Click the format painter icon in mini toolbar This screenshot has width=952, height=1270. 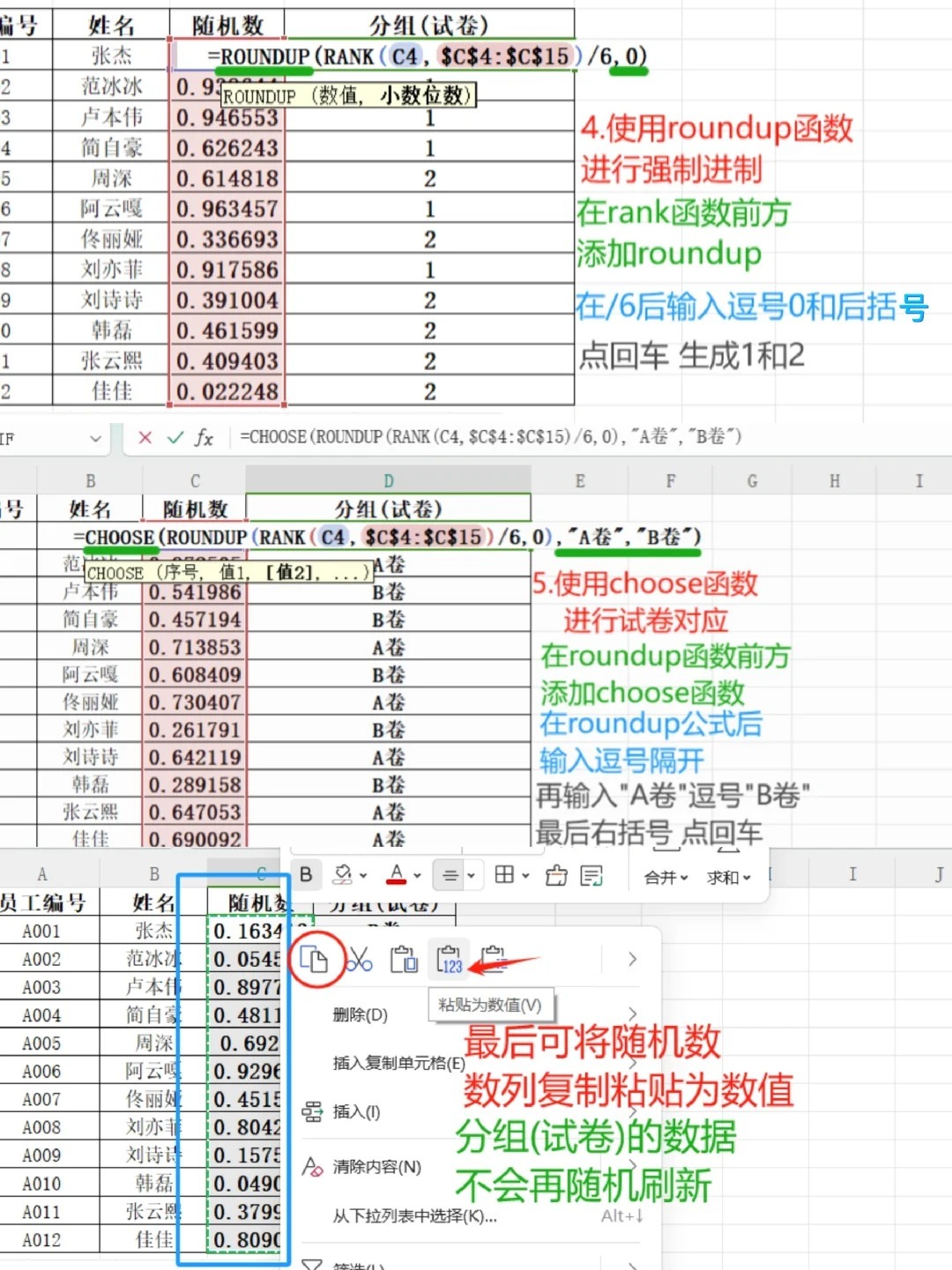(556, 875)
